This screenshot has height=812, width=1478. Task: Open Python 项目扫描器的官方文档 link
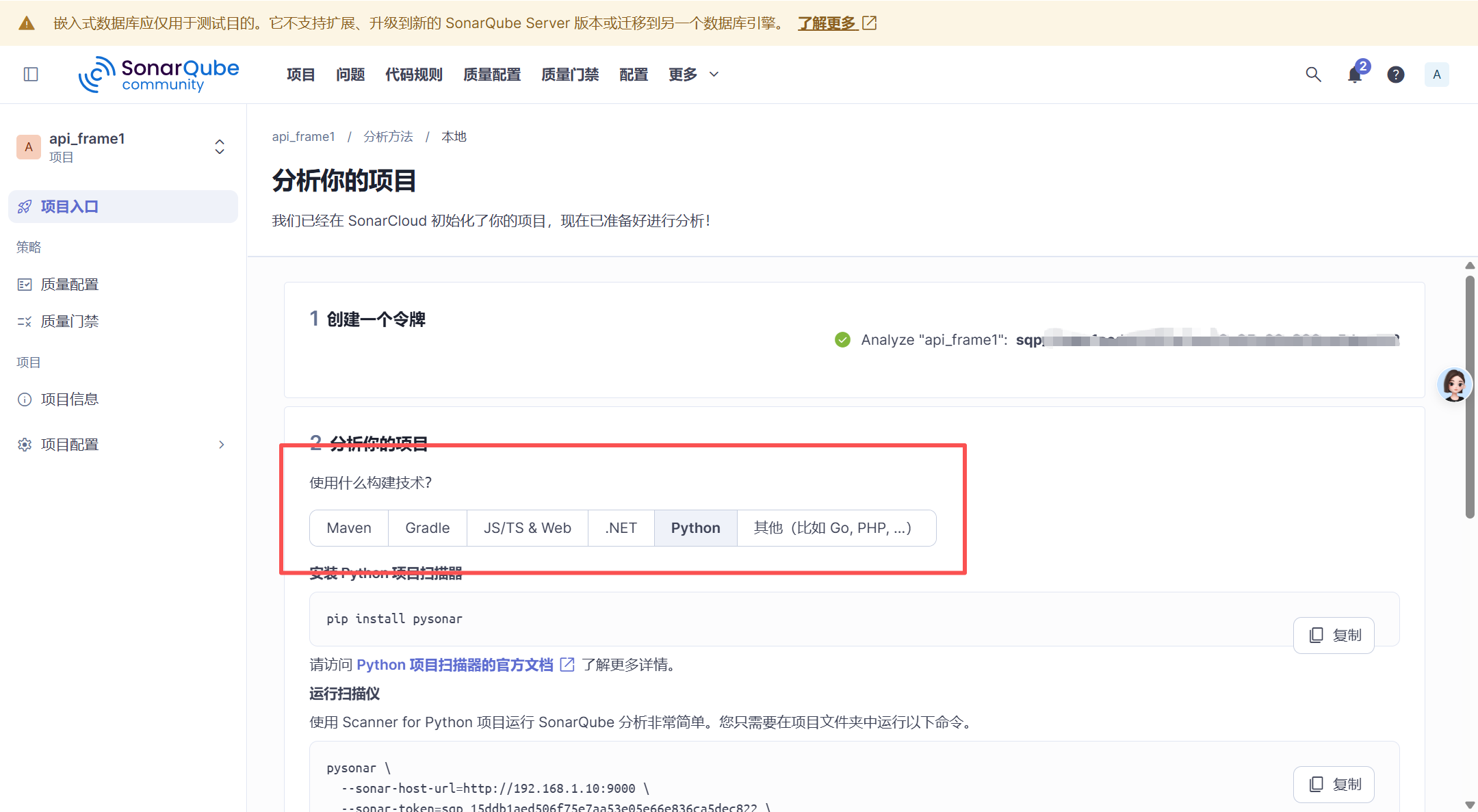pyautogui.click(x=455, y=664)
